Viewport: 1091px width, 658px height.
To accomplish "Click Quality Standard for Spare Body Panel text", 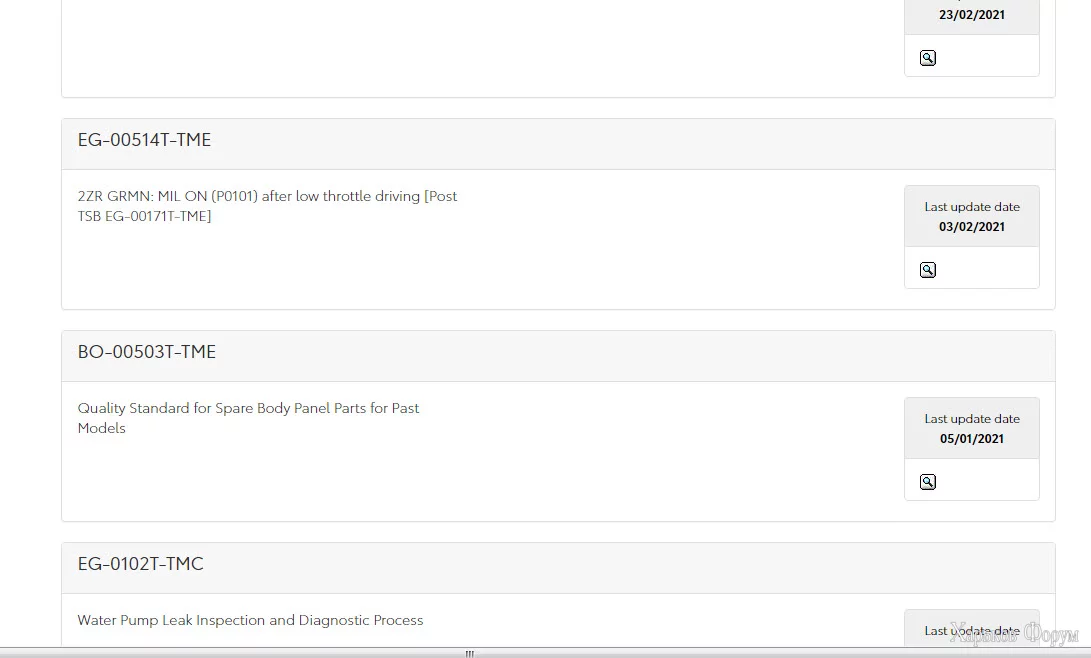I will pyautogui.click(x=248, y=418).
